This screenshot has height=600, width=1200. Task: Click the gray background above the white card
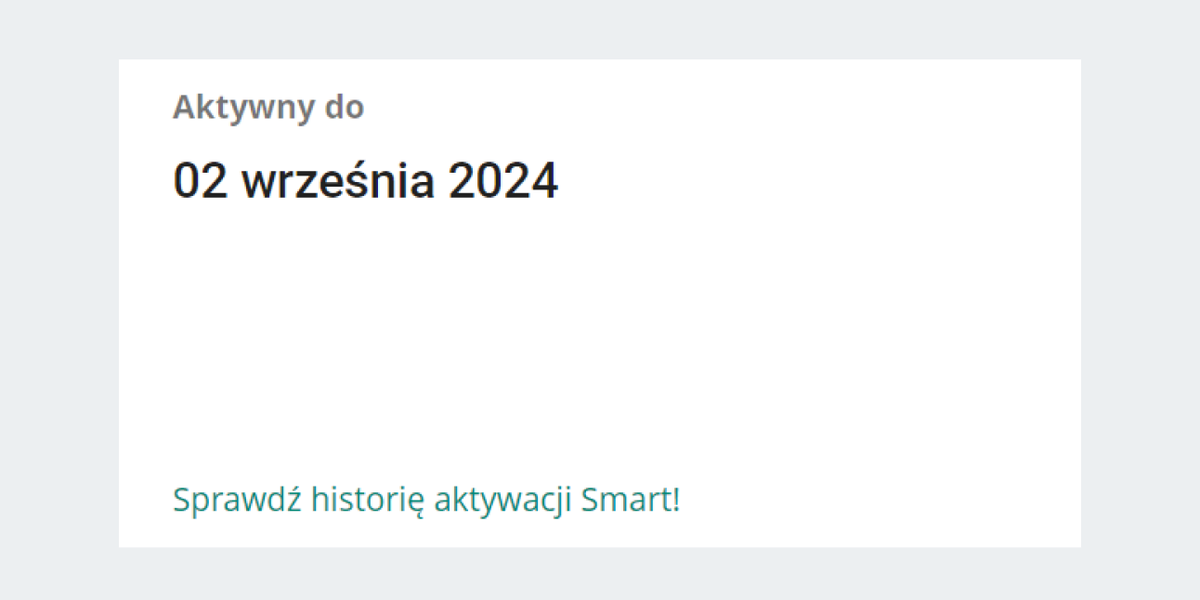[x=600, y=30]
